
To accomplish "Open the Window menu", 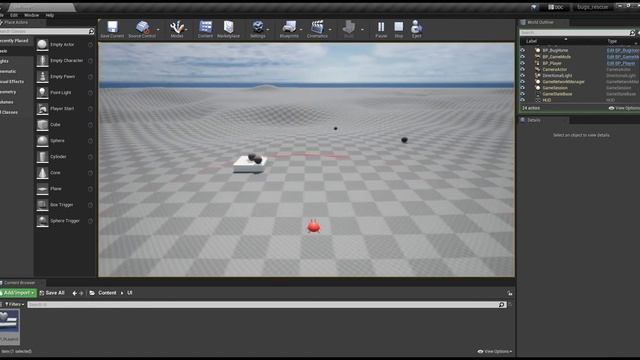I will point(31,15).
